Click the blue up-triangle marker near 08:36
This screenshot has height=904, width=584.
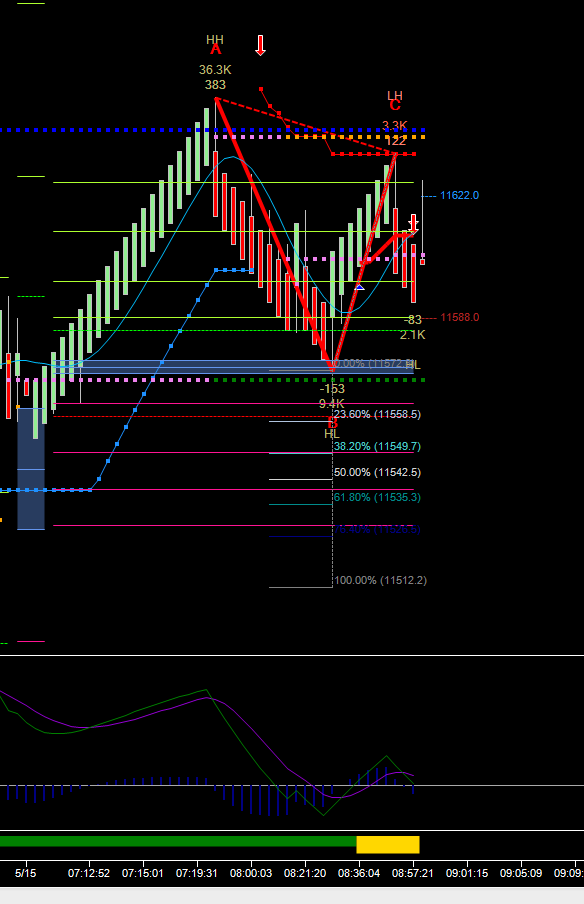pyautogui.click(x=359, y=287)
